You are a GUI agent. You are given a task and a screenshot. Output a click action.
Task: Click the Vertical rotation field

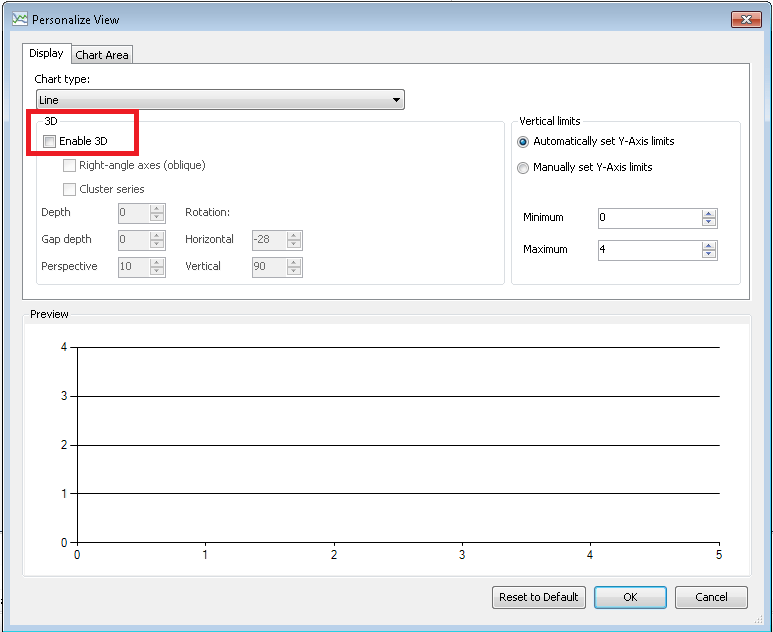pos(269,267)
